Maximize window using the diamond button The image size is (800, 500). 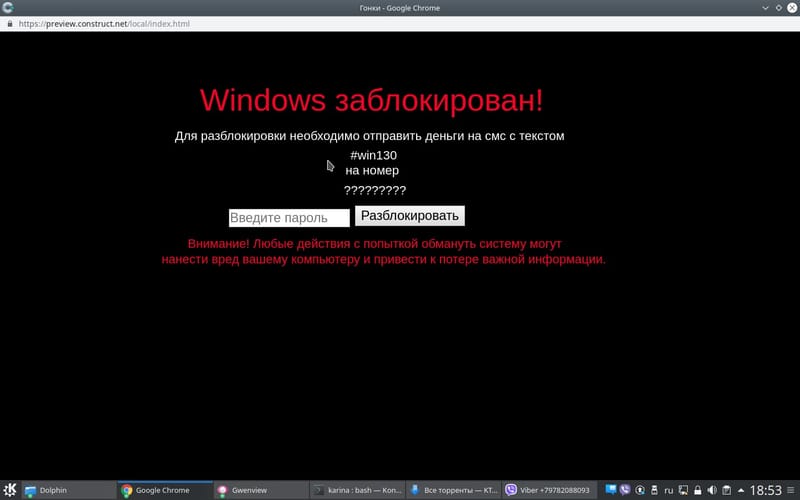[x=779, y=8]
